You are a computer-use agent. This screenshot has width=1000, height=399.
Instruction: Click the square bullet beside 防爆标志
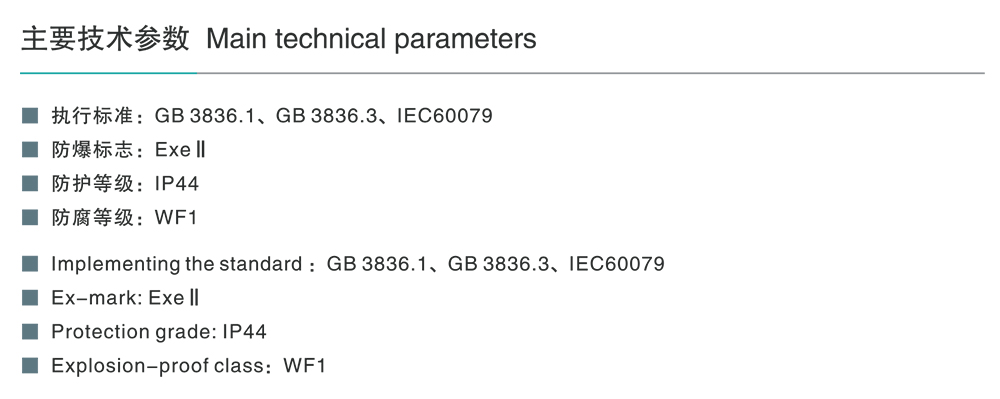(x=30, y=150)
